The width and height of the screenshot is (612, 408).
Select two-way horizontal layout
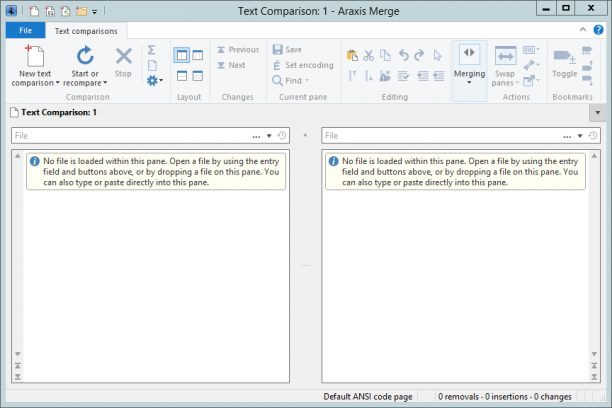click(182, 76)
